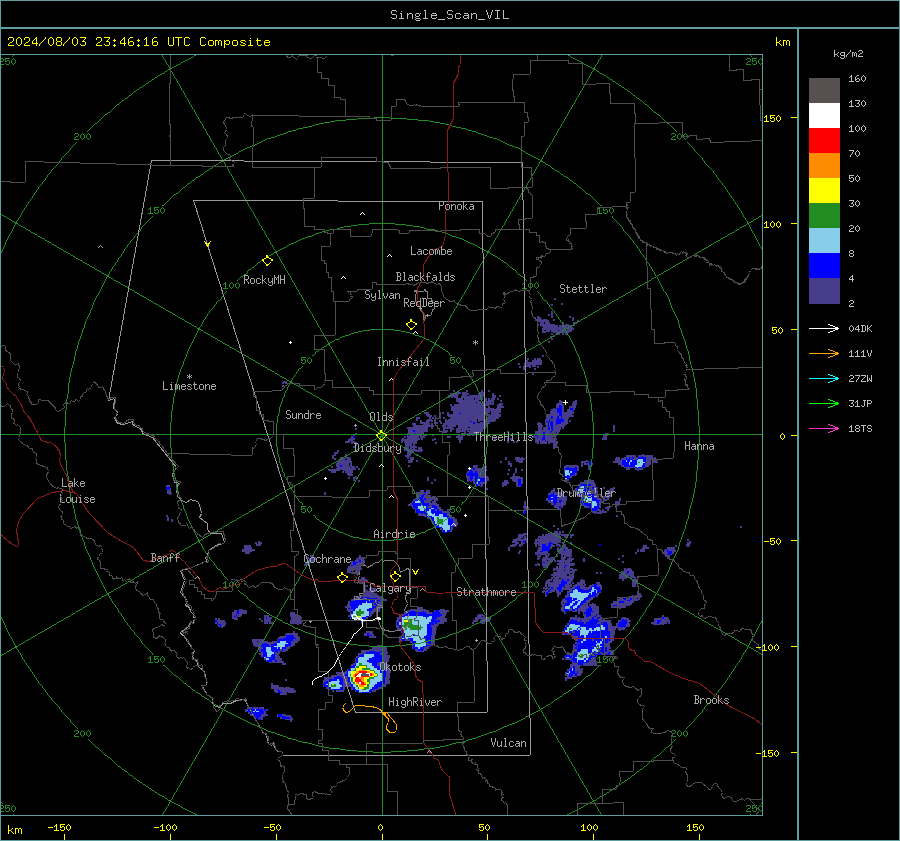900x841 pixels.
Task: Click the Banff town label
Action: (x=165, y=557)
